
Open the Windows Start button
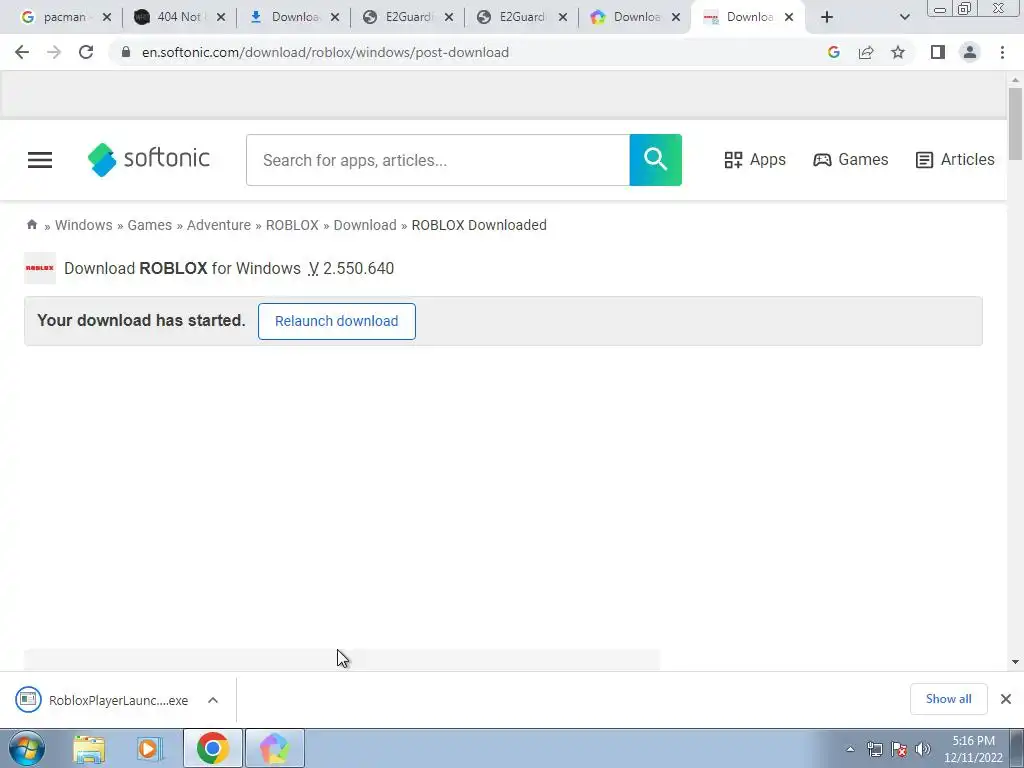(26, 748)
